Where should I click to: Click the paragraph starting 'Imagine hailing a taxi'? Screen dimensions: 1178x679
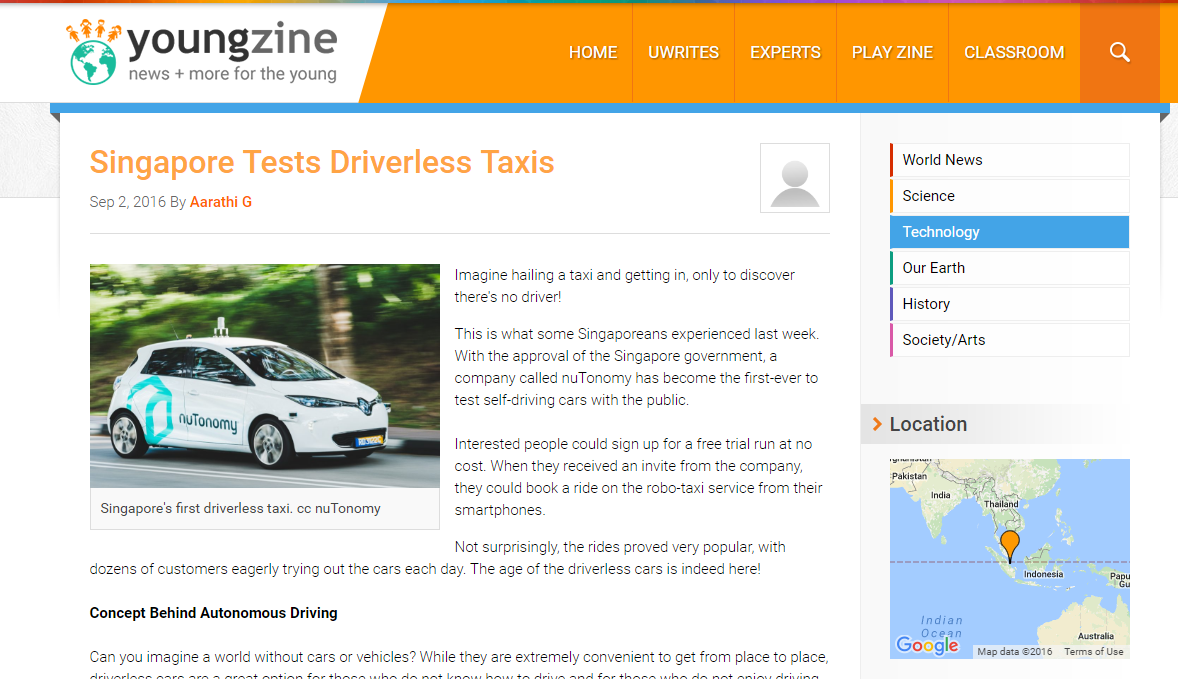pyautogui.click(x=624, y=285)
